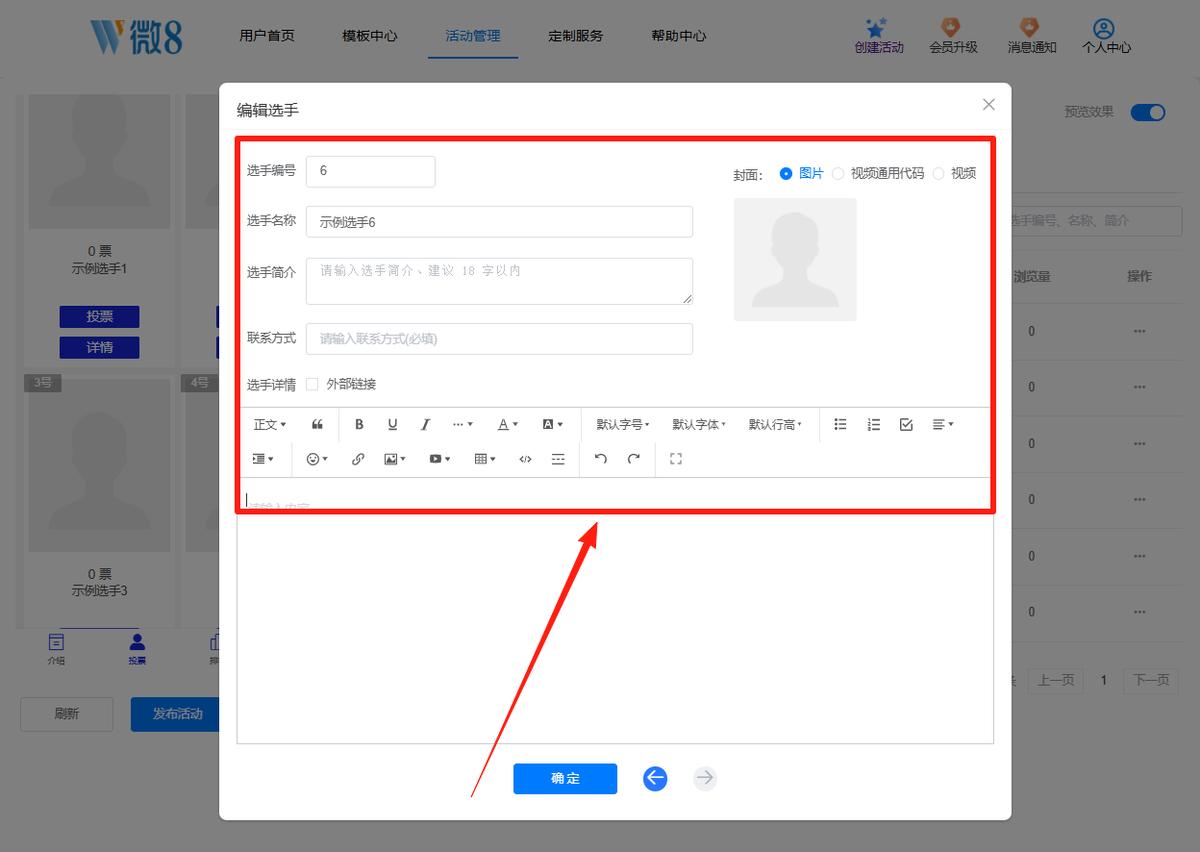Open 会员升级 in the top bar
This screenshot has height=852, width=1200.
[953, 36]
